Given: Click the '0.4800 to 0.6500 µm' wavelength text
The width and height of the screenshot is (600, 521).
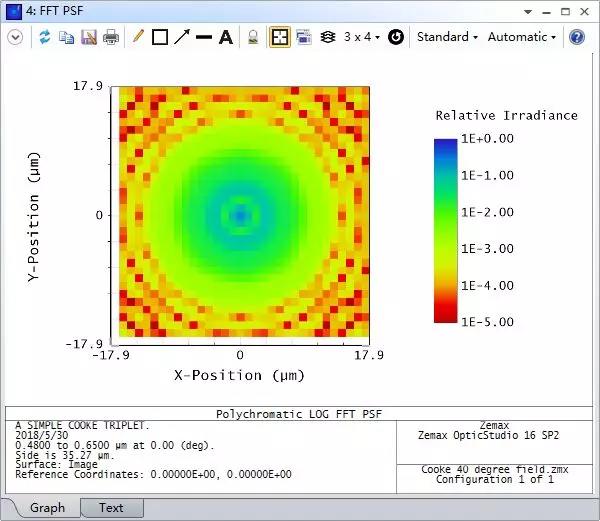Looking at the screenshot, I should 71,445.
